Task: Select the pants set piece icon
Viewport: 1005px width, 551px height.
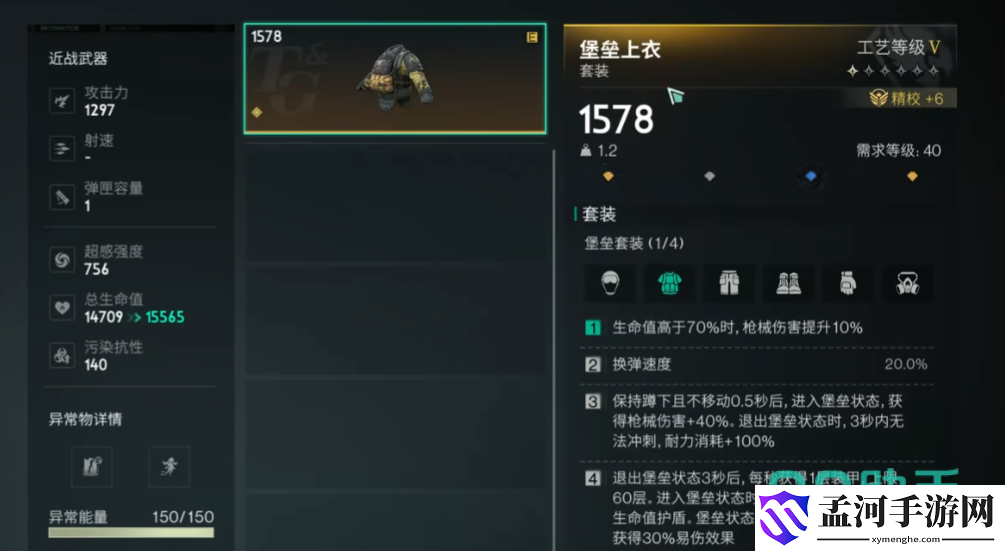Action: tap(729, 283)
